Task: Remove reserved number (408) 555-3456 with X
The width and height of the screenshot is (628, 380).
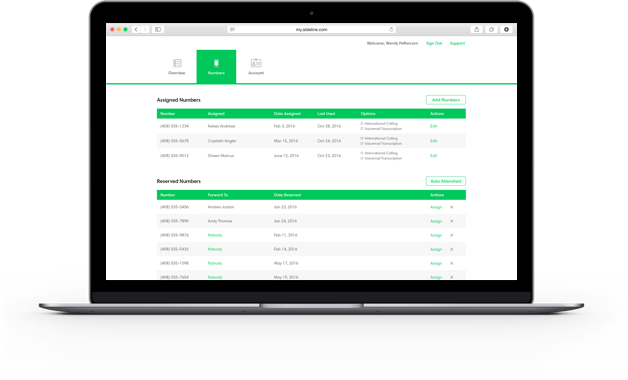Action: [451, 207]
